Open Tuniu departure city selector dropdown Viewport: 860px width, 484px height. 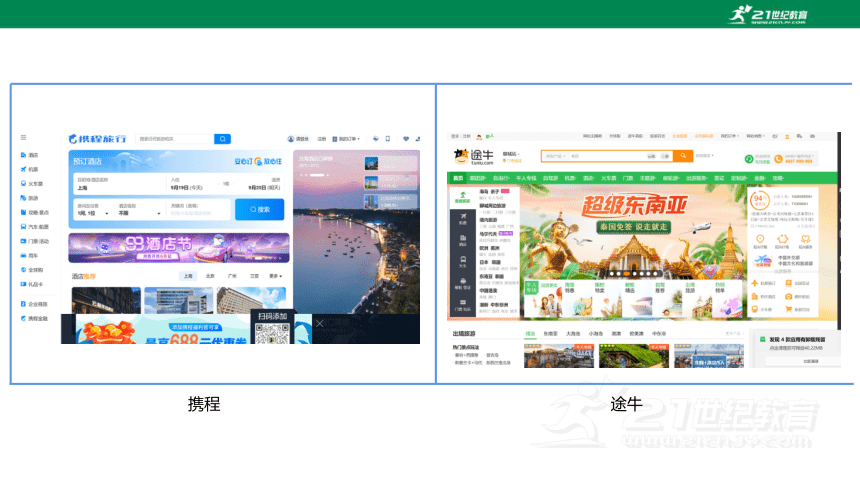click(x=511, y=154)
